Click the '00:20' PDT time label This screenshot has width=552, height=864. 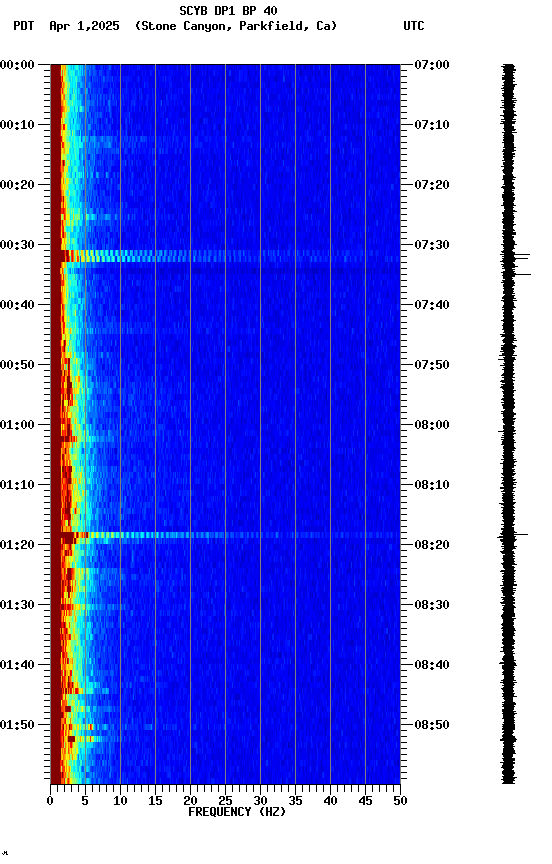pos(17,185)
